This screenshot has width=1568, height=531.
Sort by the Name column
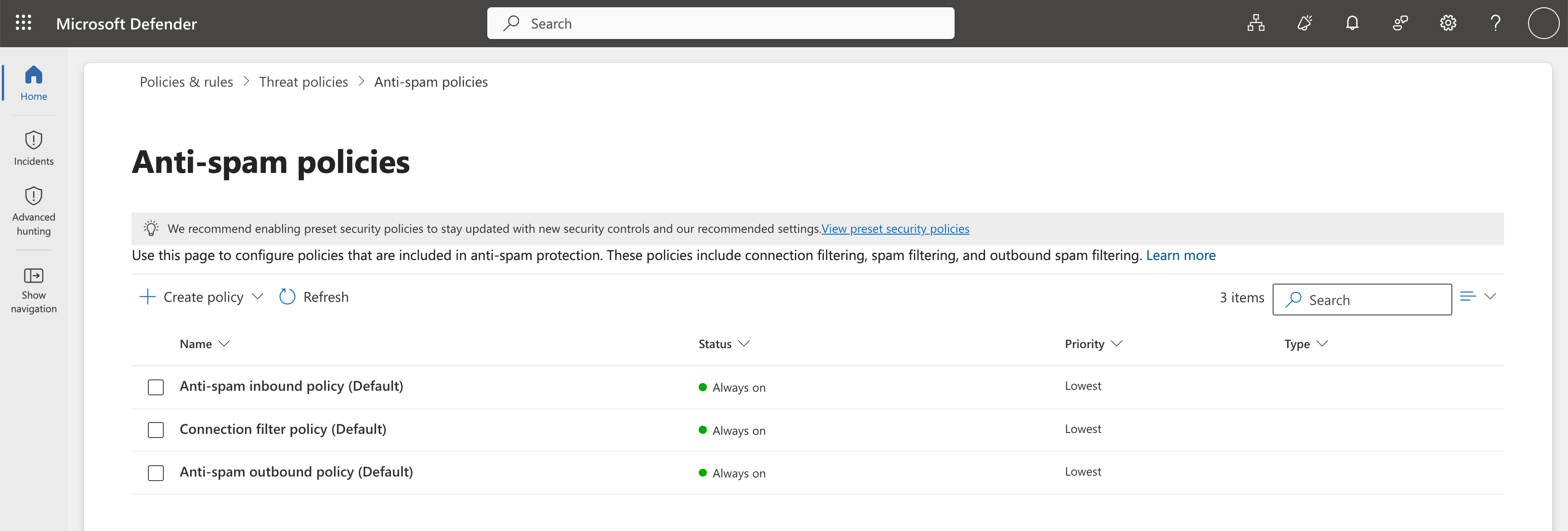pos(205,344)
